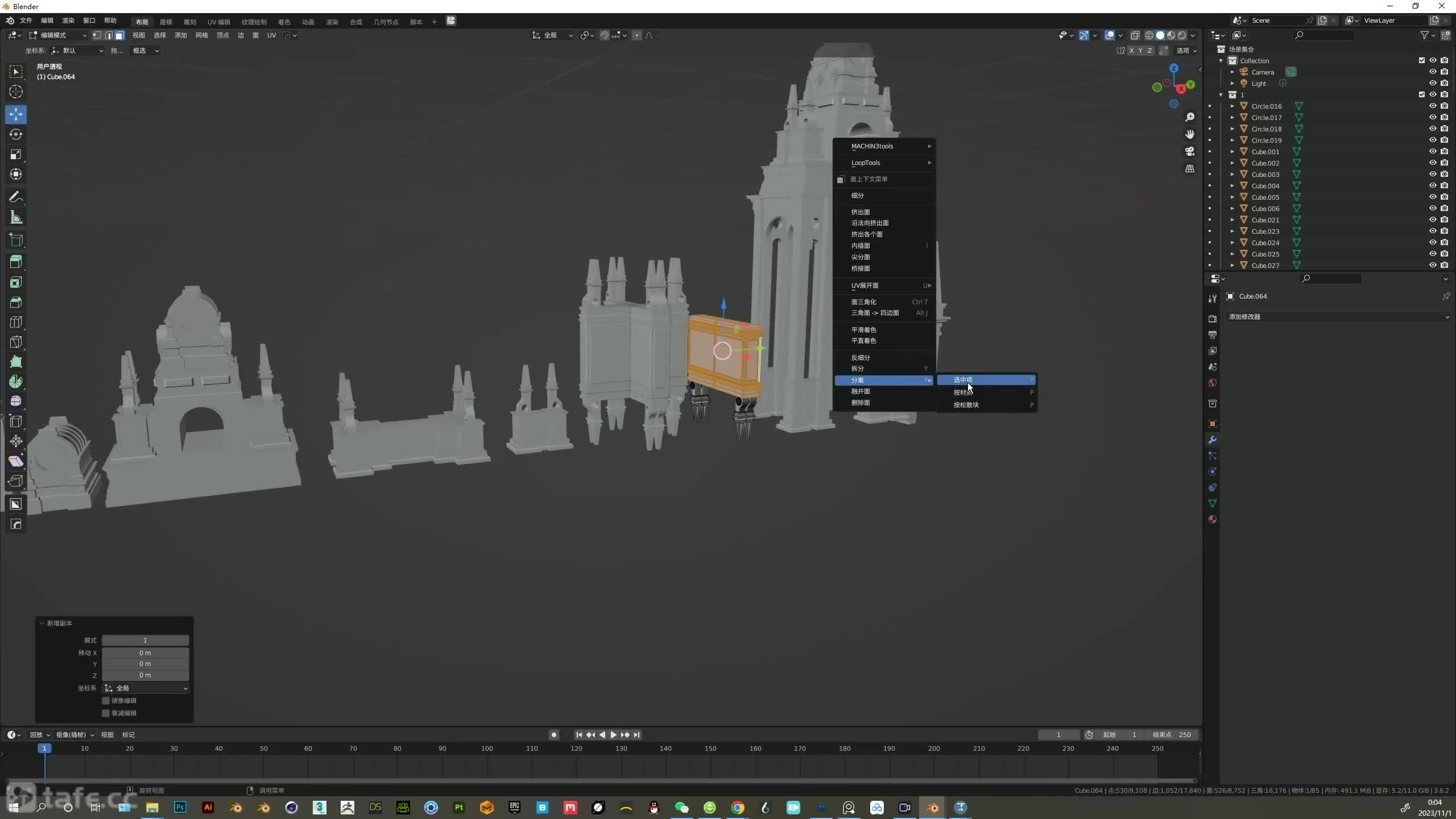Image resolution: width=1456 pixels, height=819 pixels.
Task: Switch to UV编辑 workspace tab
Action: 218,22
